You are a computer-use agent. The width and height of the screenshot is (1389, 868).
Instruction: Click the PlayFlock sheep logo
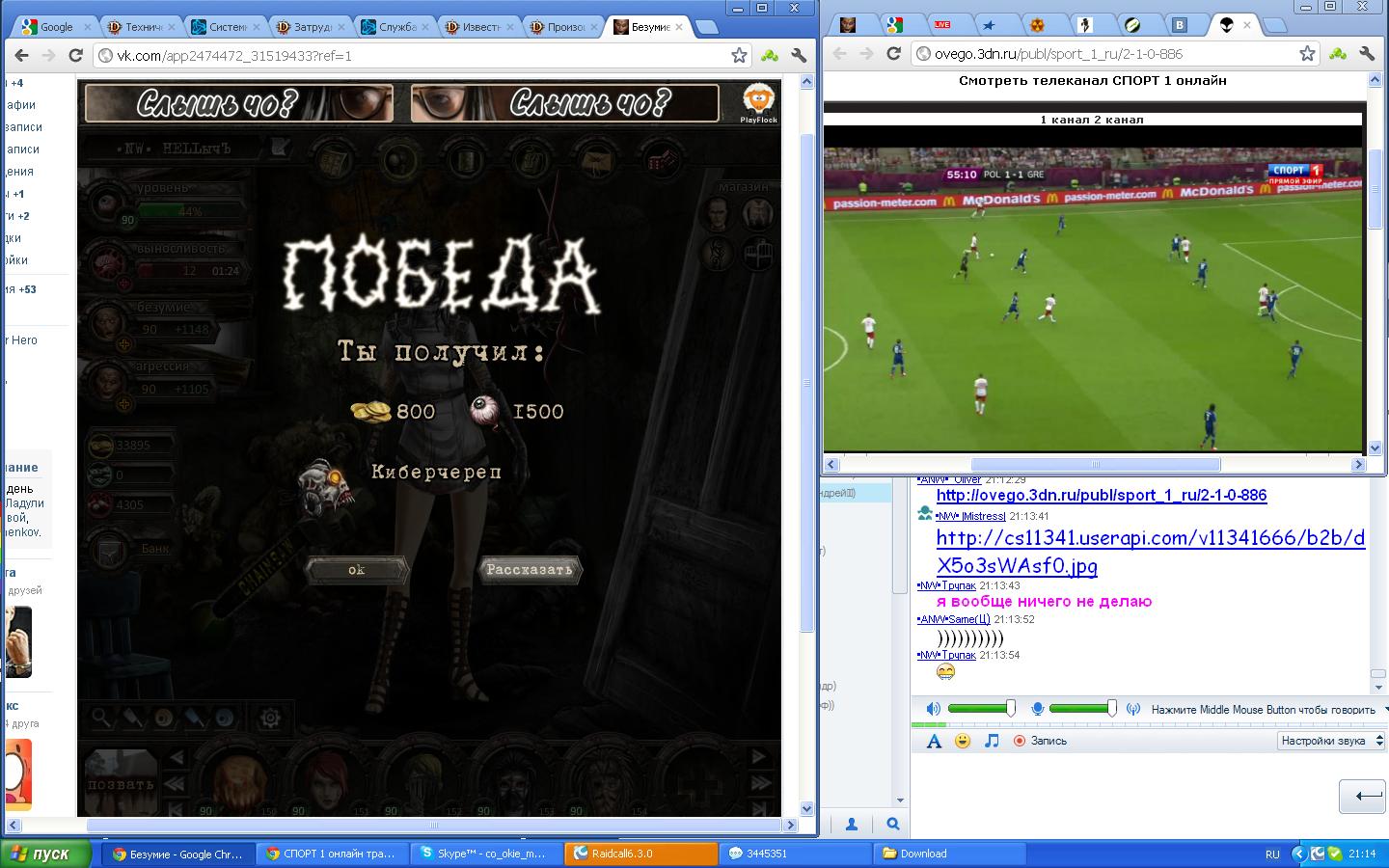759,103
